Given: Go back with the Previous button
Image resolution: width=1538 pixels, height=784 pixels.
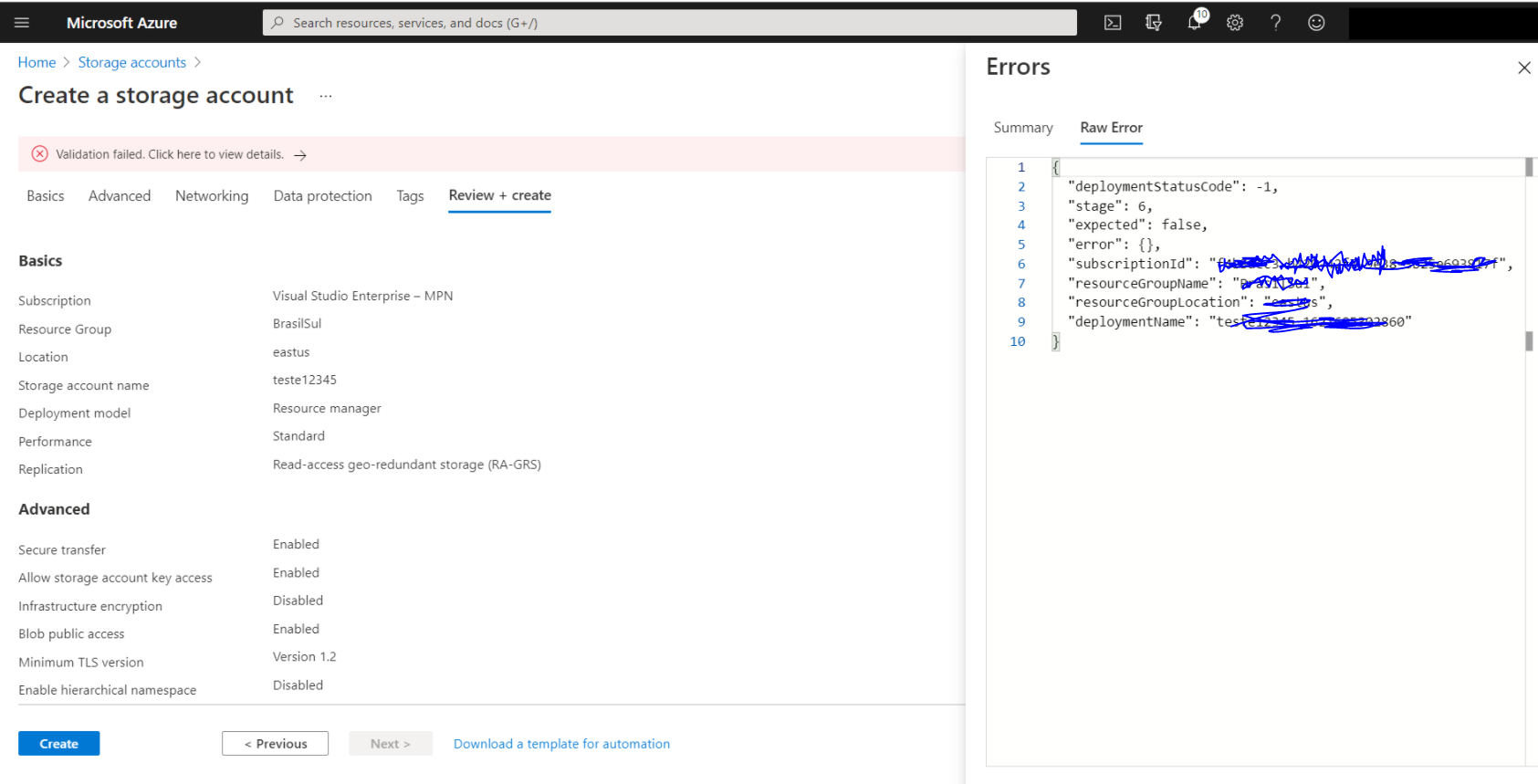Looking at the screenshot, I should point(275,744).
